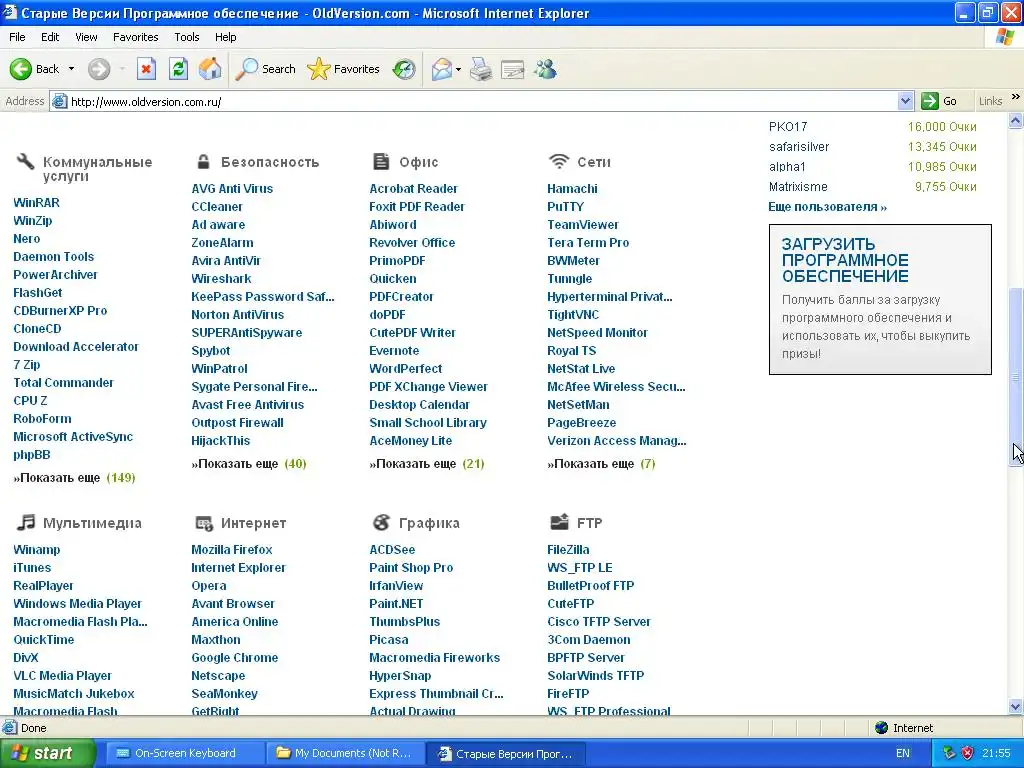1024x768 pixels.
Task: Click the folder icon beside FTP
Action: (559, 522)
